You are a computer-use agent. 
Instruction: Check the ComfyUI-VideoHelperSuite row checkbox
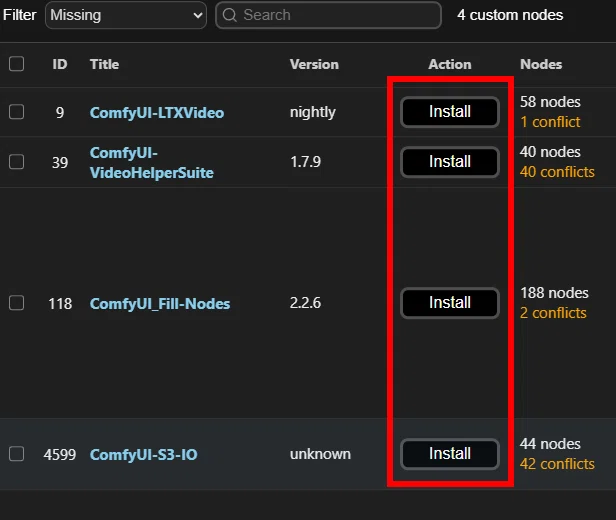(x=16, y=162)
